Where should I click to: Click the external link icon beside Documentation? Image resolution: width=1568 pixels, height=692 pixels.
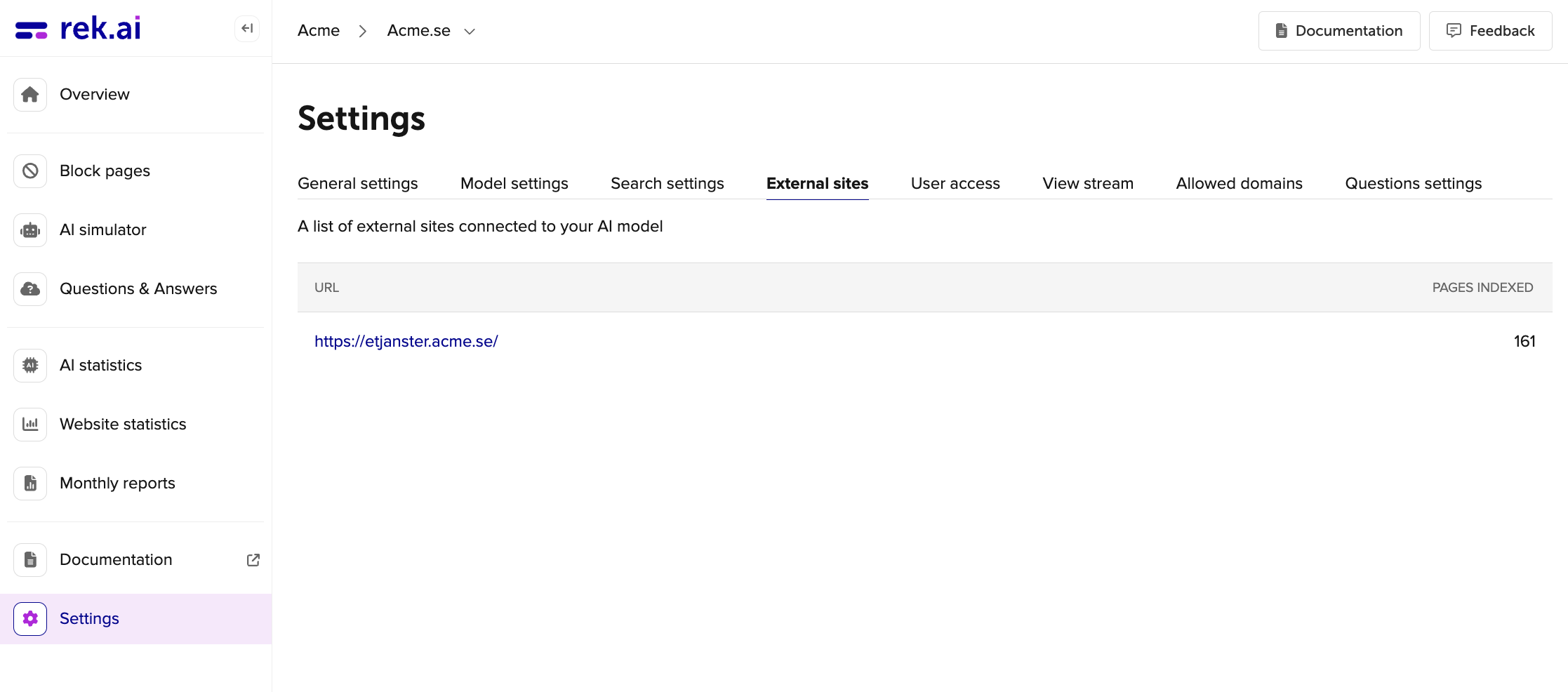tap(253, 559)
